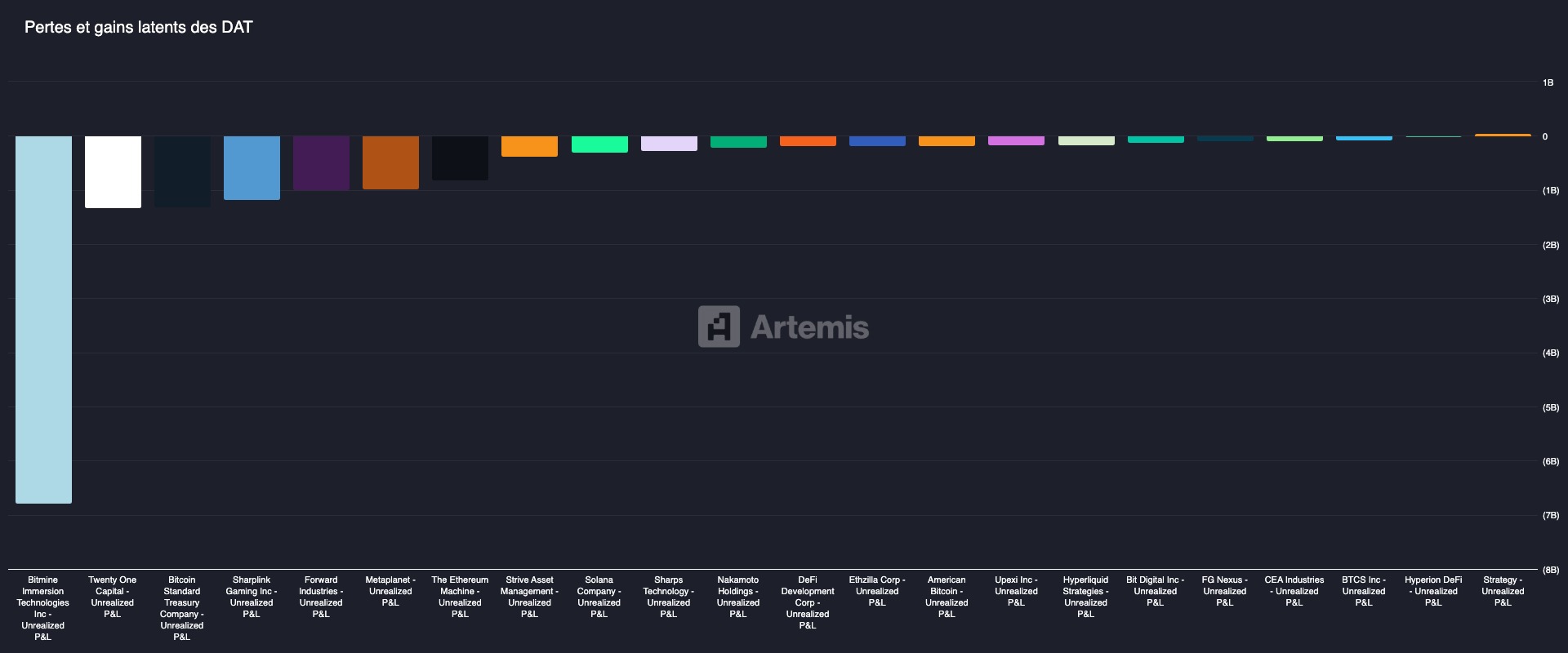Click the Artemis logo icon in watermark
Viewport: 1568px width, 653px height.
click(719, 326)
